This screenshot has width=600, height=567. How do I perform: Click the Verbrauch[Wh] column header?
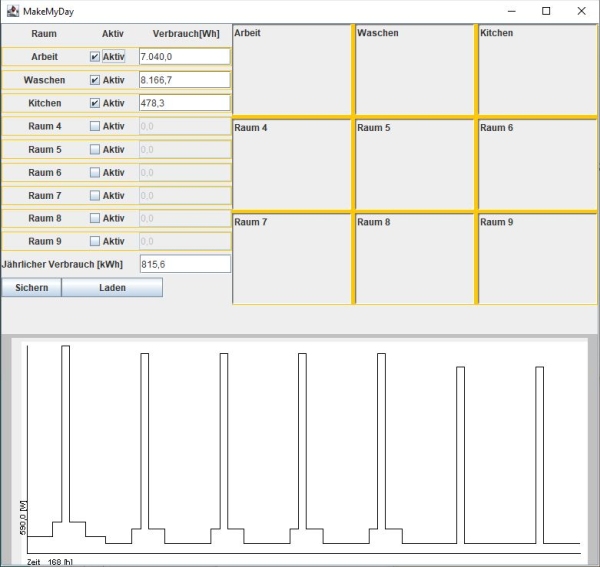tap(186, 34)
